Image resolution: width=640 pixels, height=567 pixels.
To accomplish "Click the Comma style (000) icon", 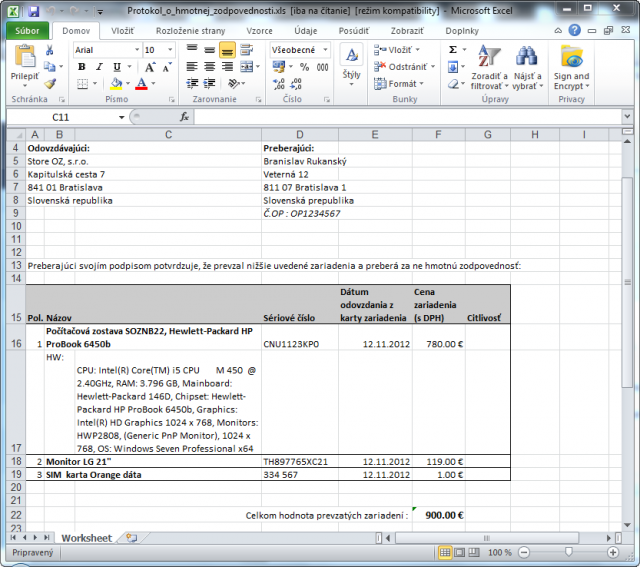I will (x=322, y=67).
